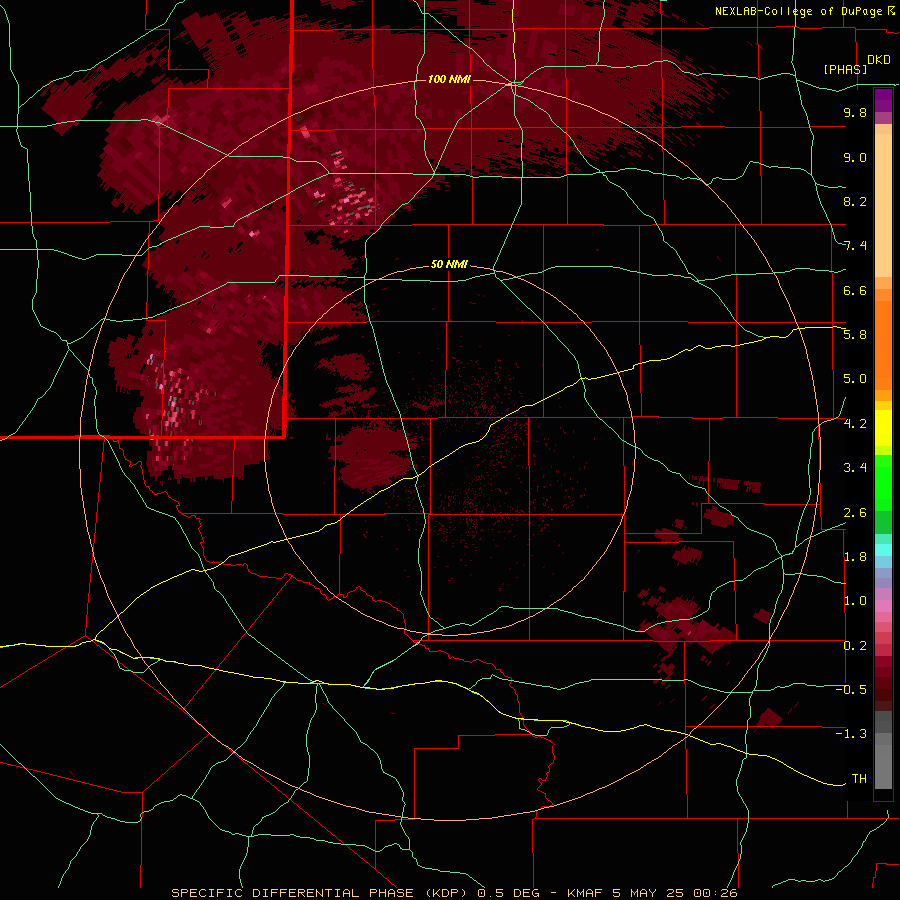Click the 9.0 scale value
Image resolution: width=900 pixels, height=900 pixels.
point(855,157)
